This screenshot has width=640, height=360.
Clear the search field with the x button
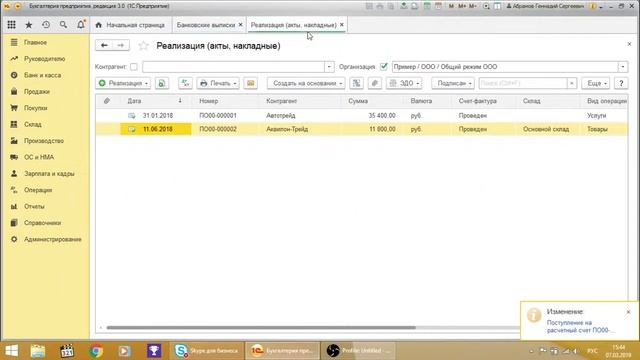click(x=572, y=83)
